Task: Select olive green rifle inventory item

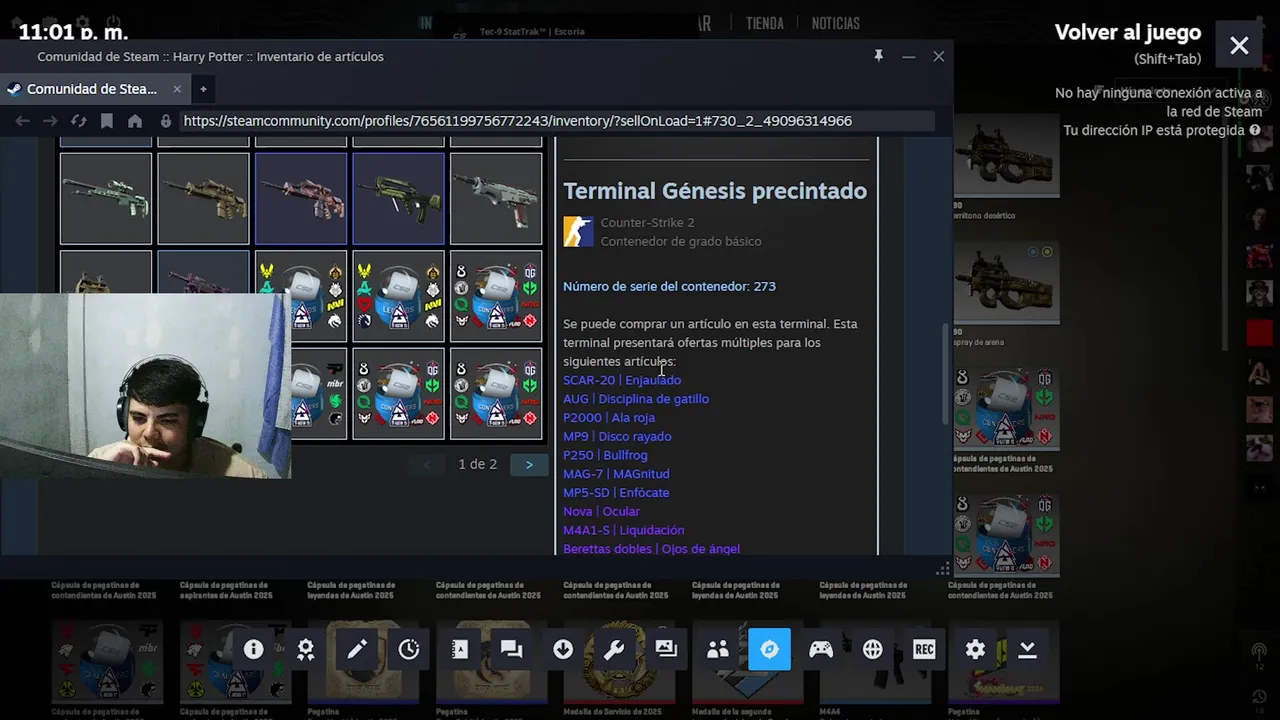Action: coord(398,198)
